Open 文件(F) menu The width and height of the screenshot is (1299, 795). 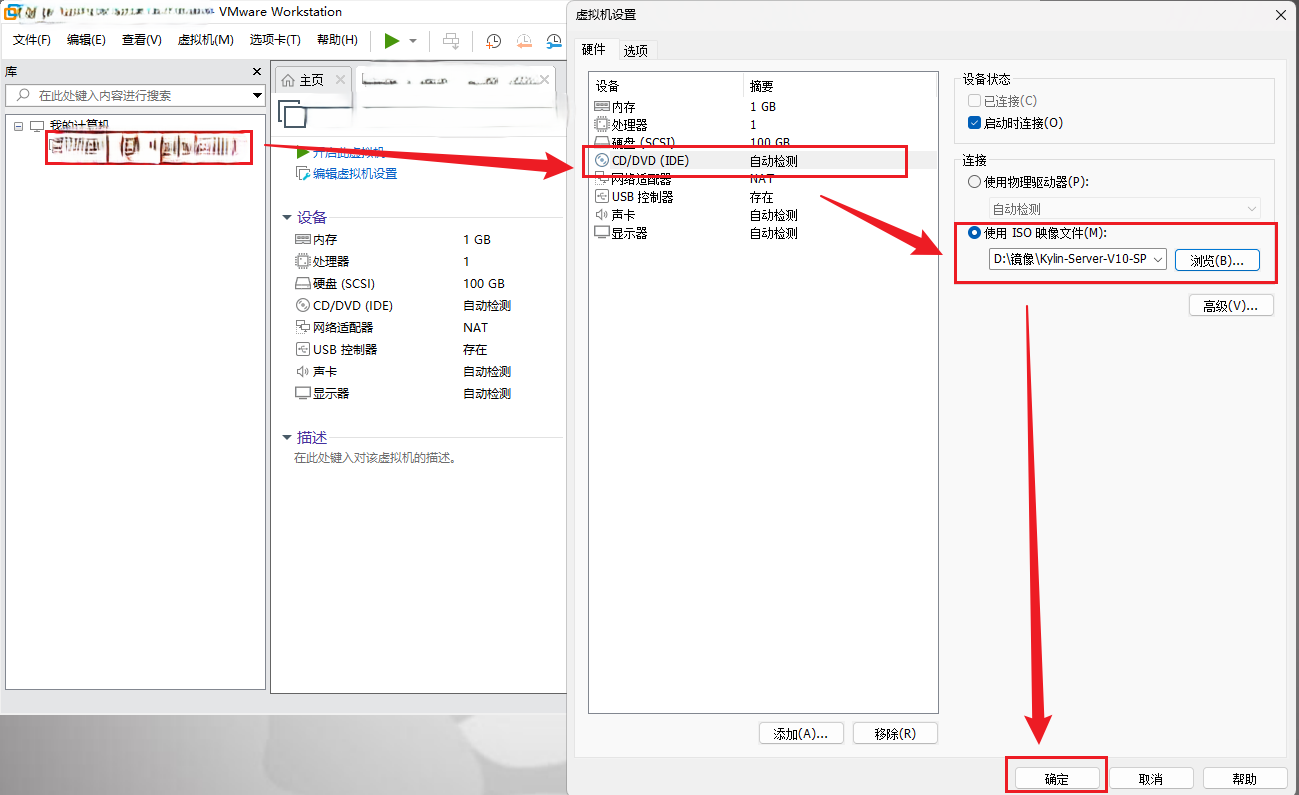pyautogui.click(x=32, y=40)
